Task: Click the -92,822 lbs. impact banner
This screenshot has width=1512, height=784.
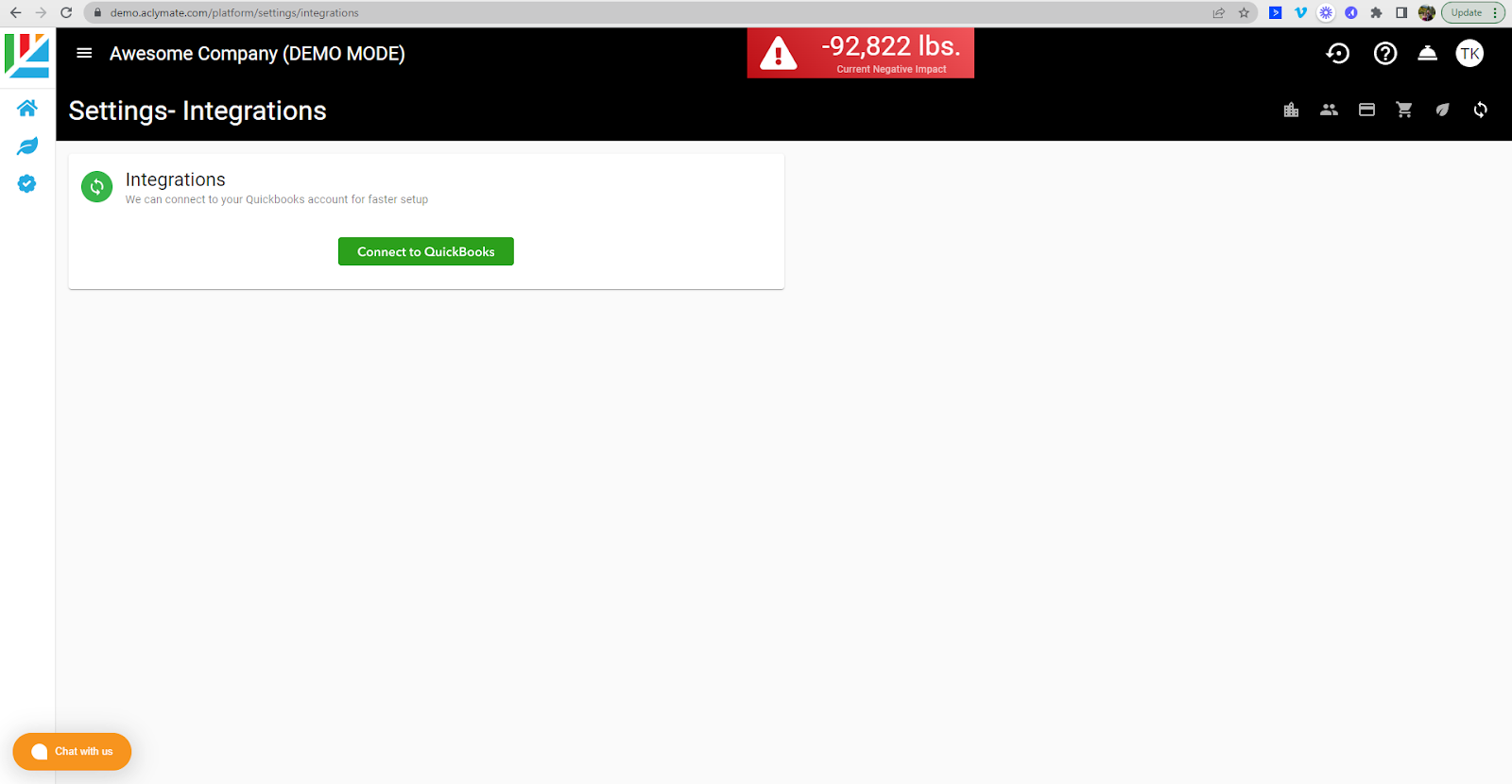Action: 861,53
